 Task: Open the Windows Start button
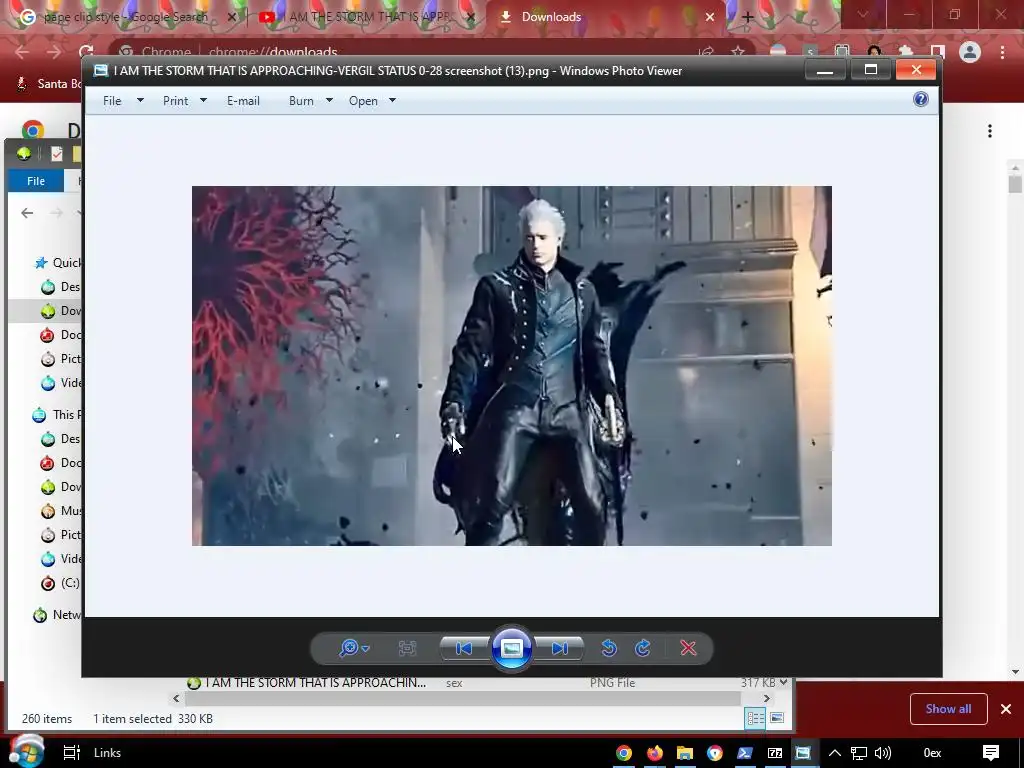pyautogui.click(x=26, y=751)
